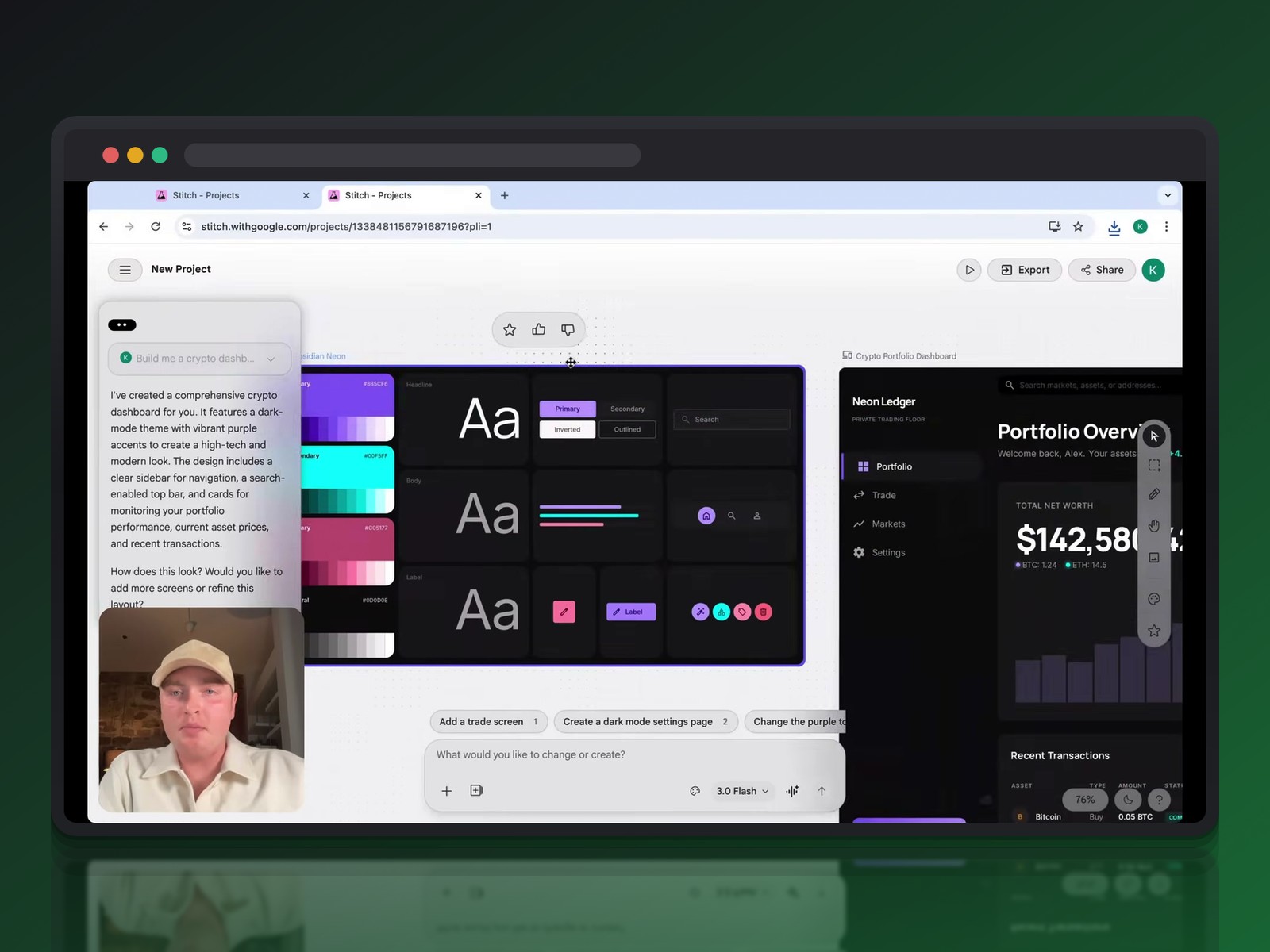
Task: Click the cyan shapes circle icon
Action: [722, 612]
